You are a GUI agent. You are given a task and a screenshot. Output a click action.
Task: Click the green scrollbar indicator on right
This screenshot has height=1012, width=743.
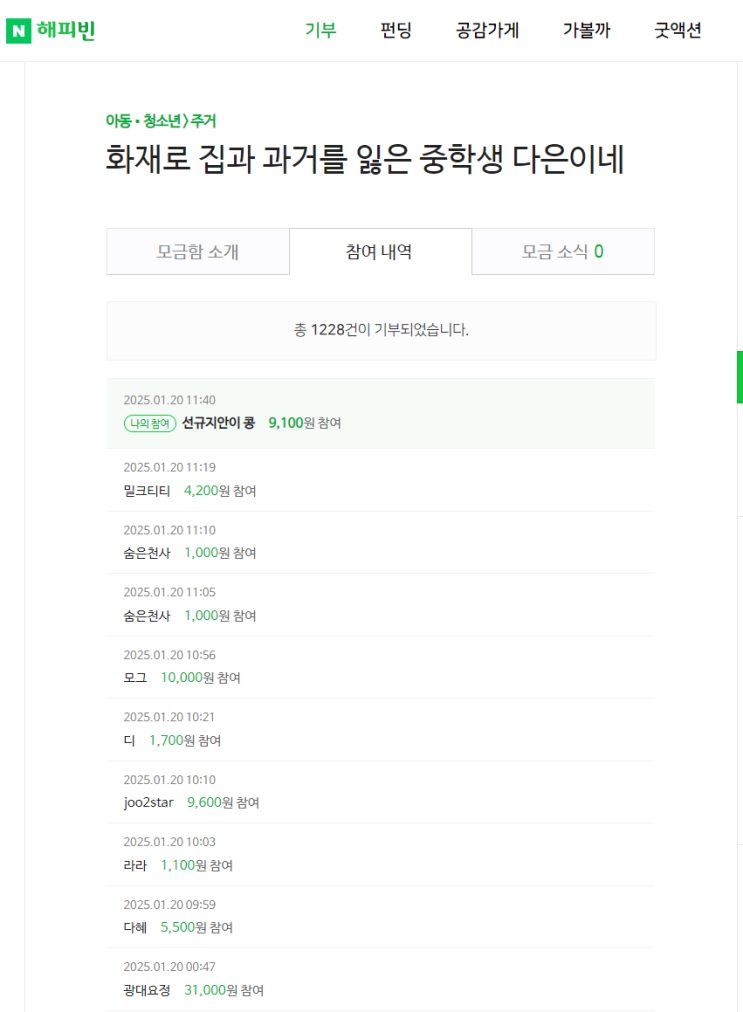pyautogui.click(x=740, y=377)
